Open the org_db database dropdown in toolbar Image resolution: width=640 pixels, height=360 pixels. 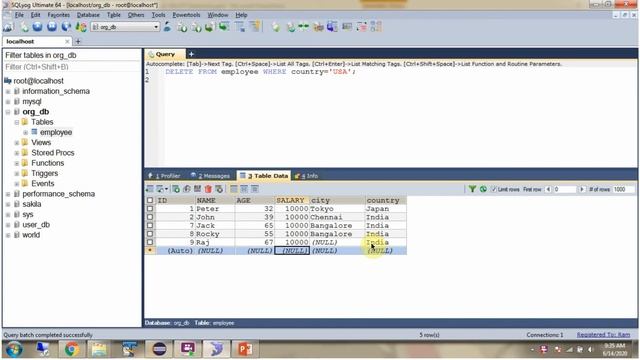pos(156,27)
